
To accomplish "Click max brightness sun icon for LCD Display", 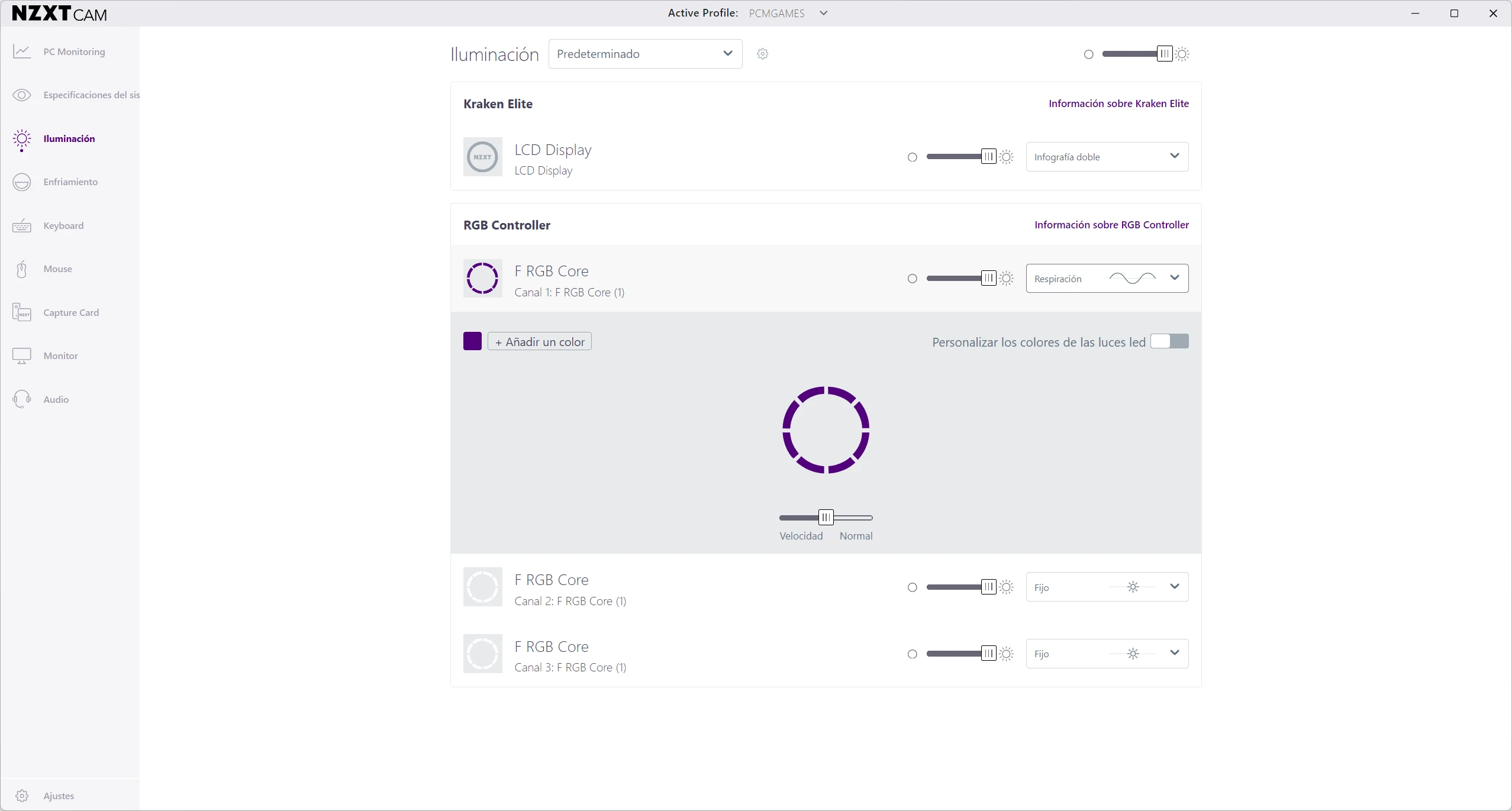I will (x=1006, y=157).
